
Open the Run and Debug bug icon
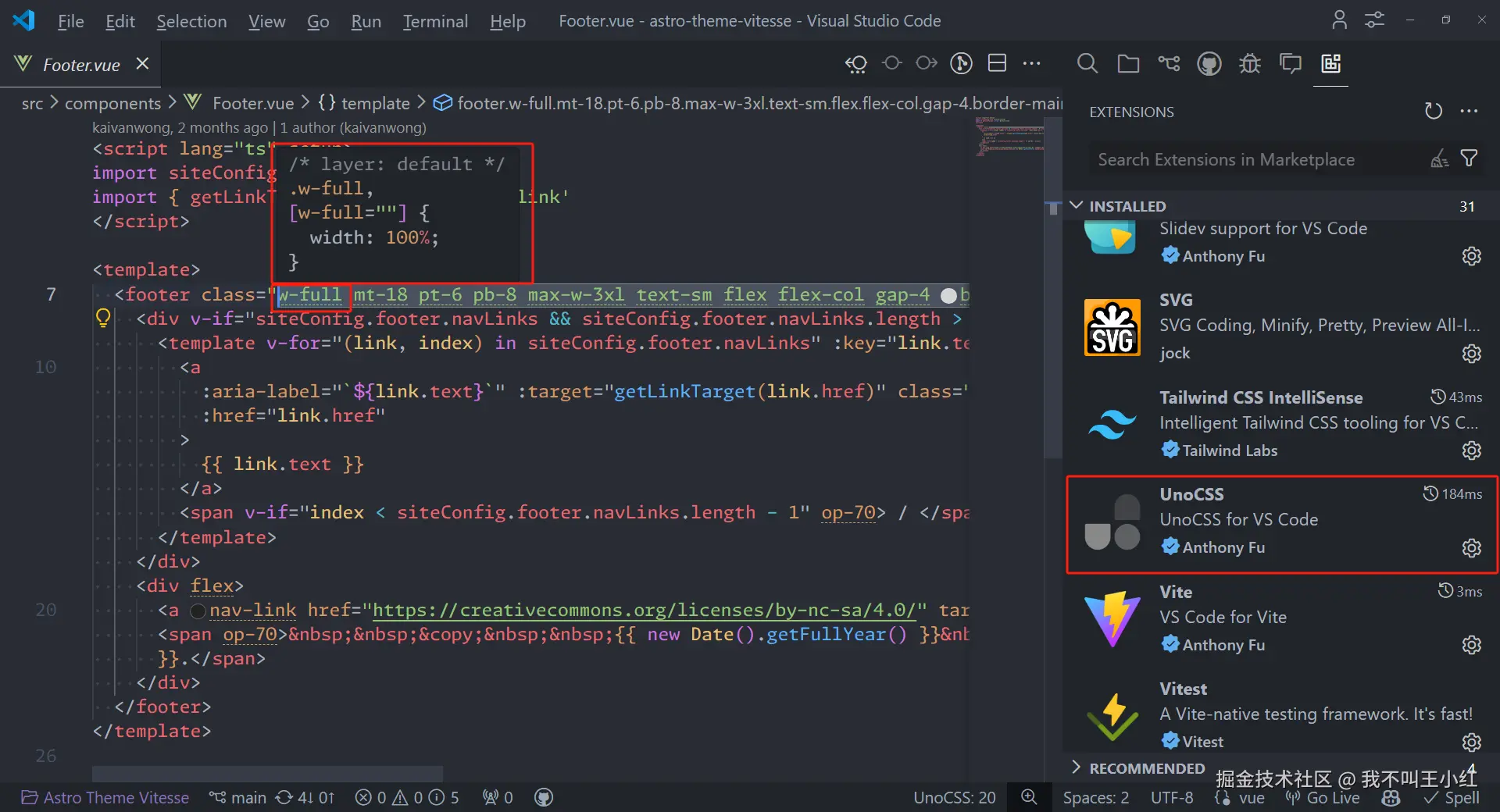coord(1250,63)
